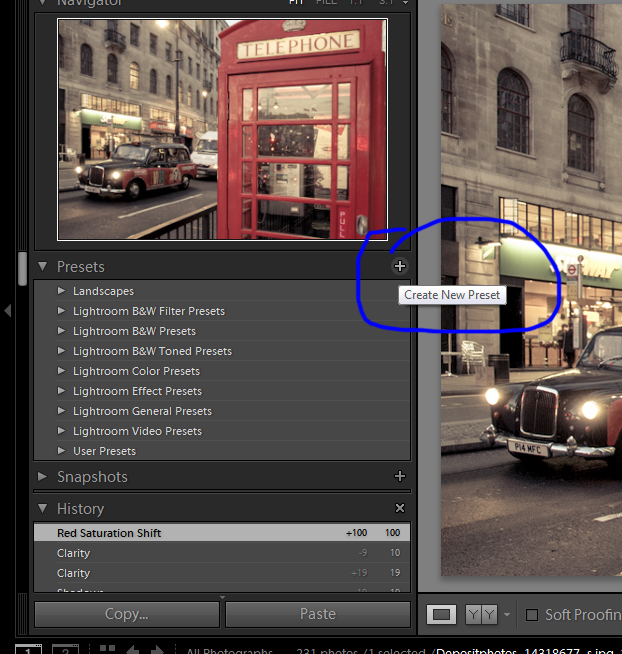Select the Loupe view icon in toolbar
The image size is (622, 654).
coord(443,614)
